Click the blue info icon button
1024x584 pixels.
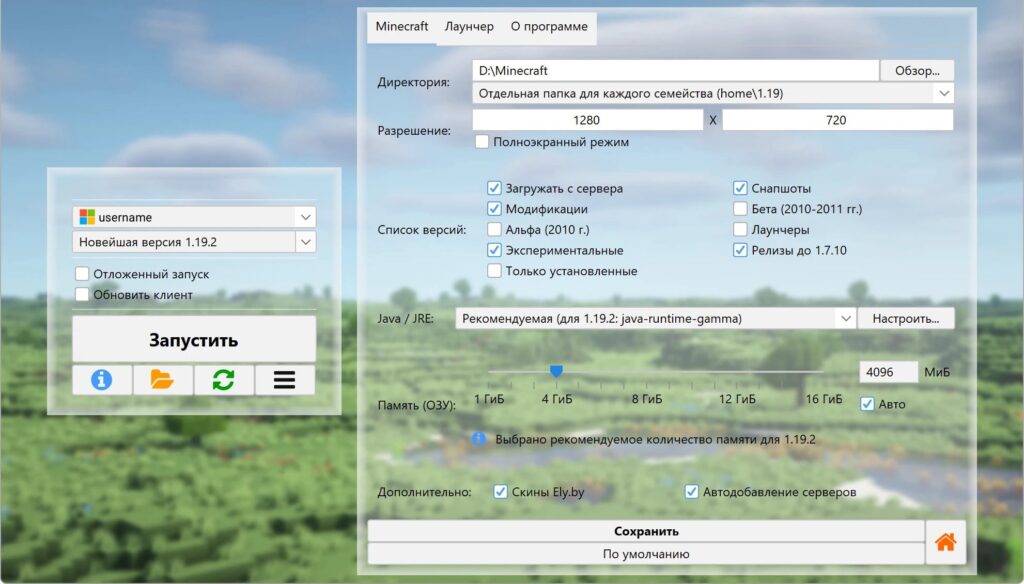[102, 380]
